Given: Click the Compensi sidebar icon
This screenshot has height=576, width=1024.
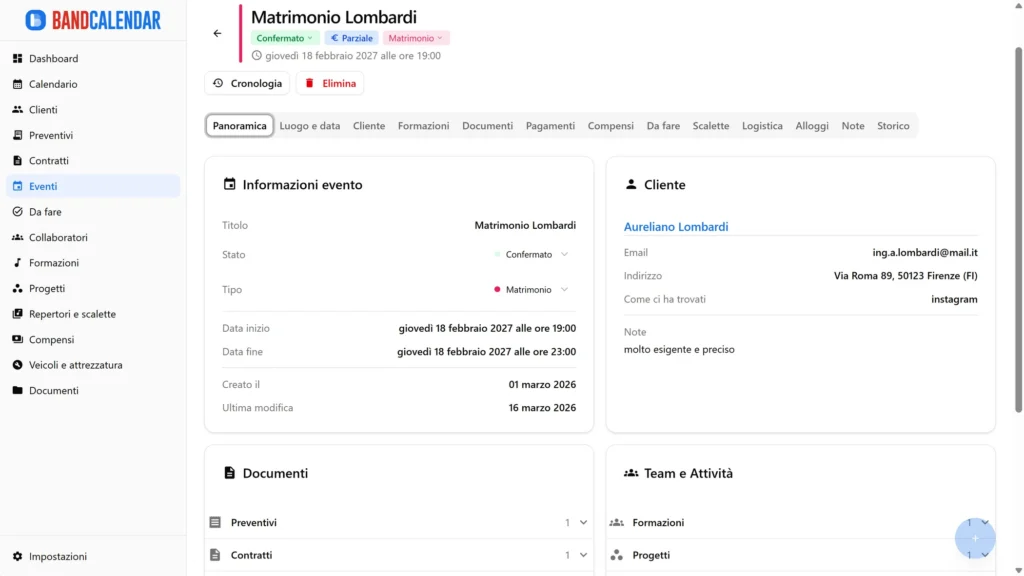Looking at the screenshot, I should click(56, 339).
